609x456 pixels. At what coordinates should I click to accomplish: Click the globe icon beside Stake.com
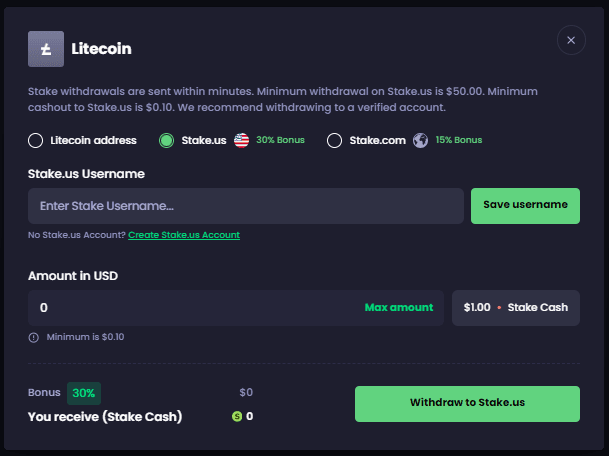[x=421, y=141]
